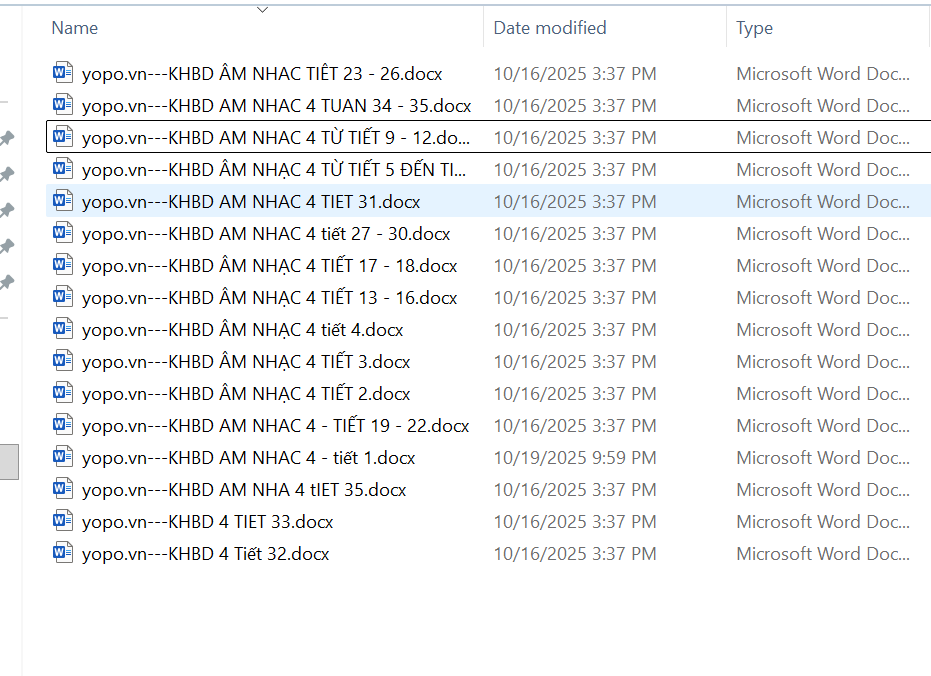The width and height of the screenshot is (931, 676).
Task: Click the Type column header
Action: (x=755, y=28)
